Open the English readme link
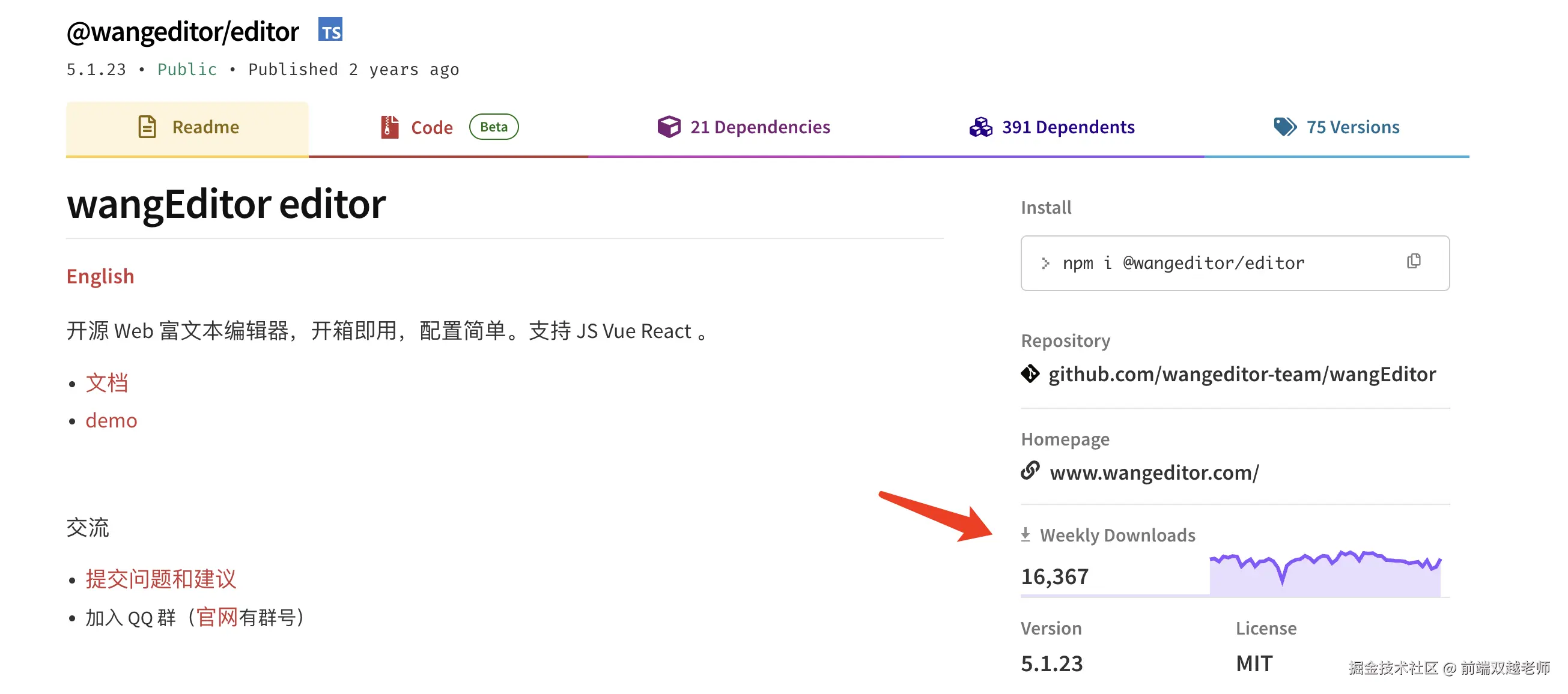The image size is (1568, 694). [100, 276]
